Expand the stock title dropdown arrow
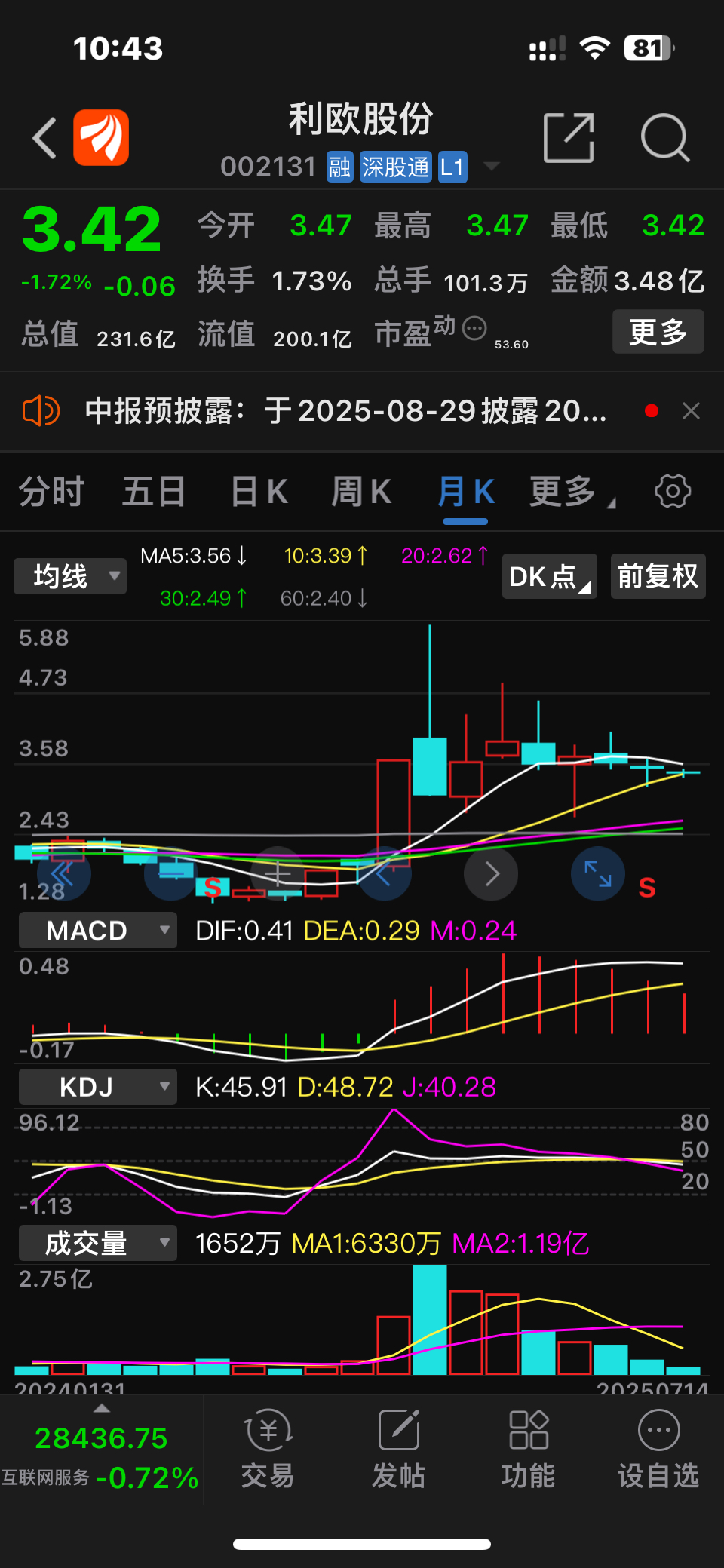Image resolution: width=724 pixels, height=1568 pixels. (492, 166)
